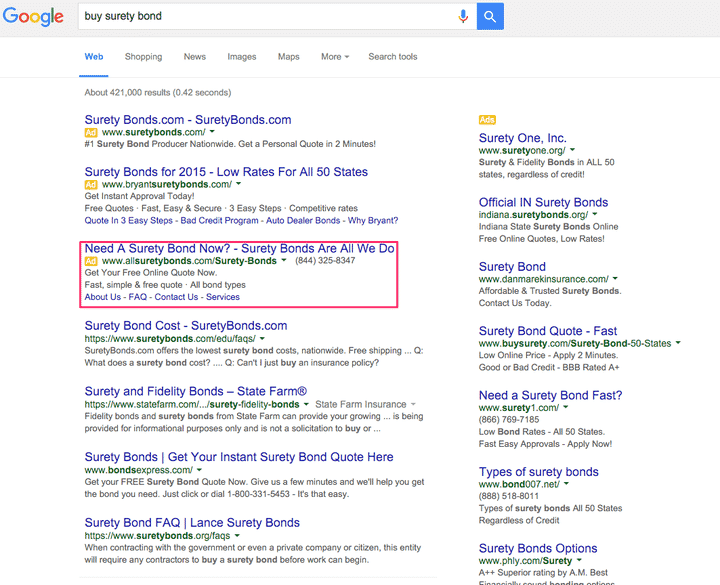
Task: Open 'Official IN Surety Bonds' sidebar ad
Action: pos(543,202)
